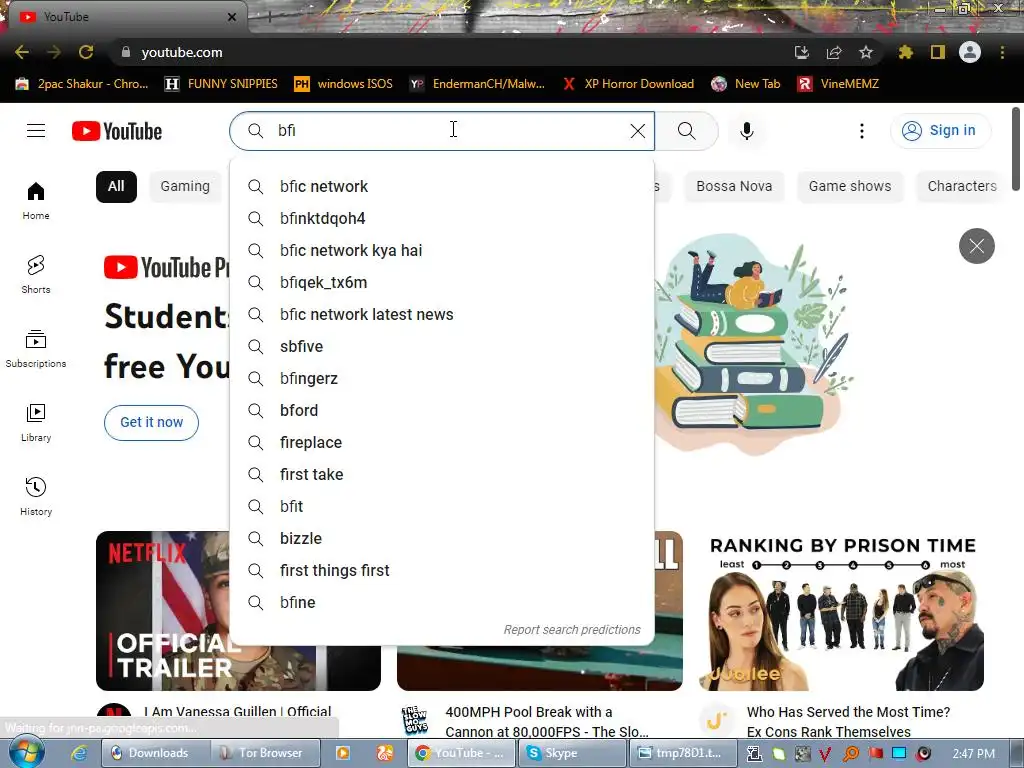This screenshot has height=768, width=1024.
Task: Choose 'bfingerz' suggestion
Action: (x=442, y=378)
